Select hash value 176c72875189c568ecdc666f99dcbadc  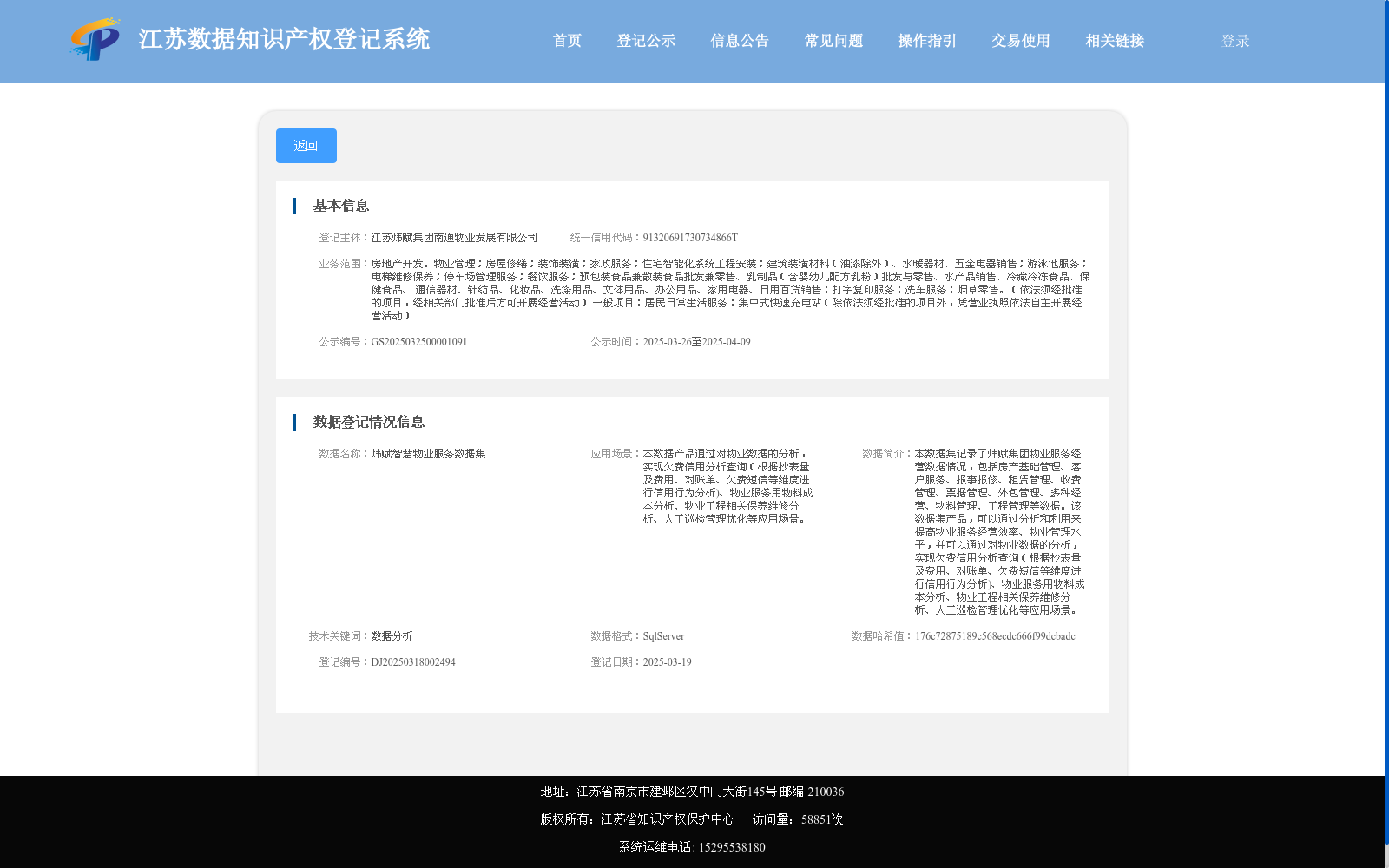click(x=995, y=636)
